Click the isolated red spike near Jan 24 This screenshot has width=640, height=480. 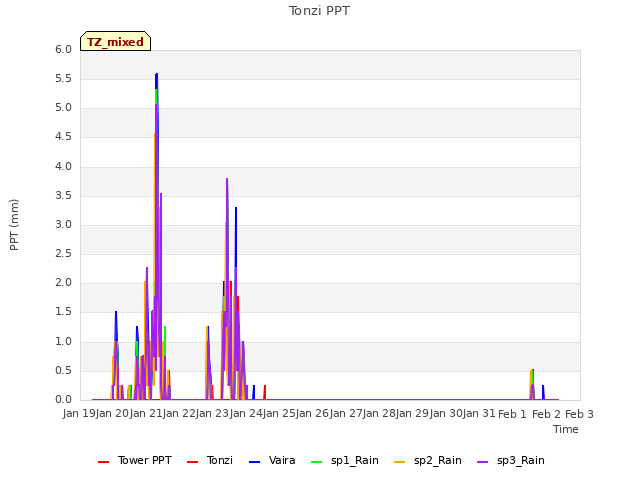pos(265,392)
